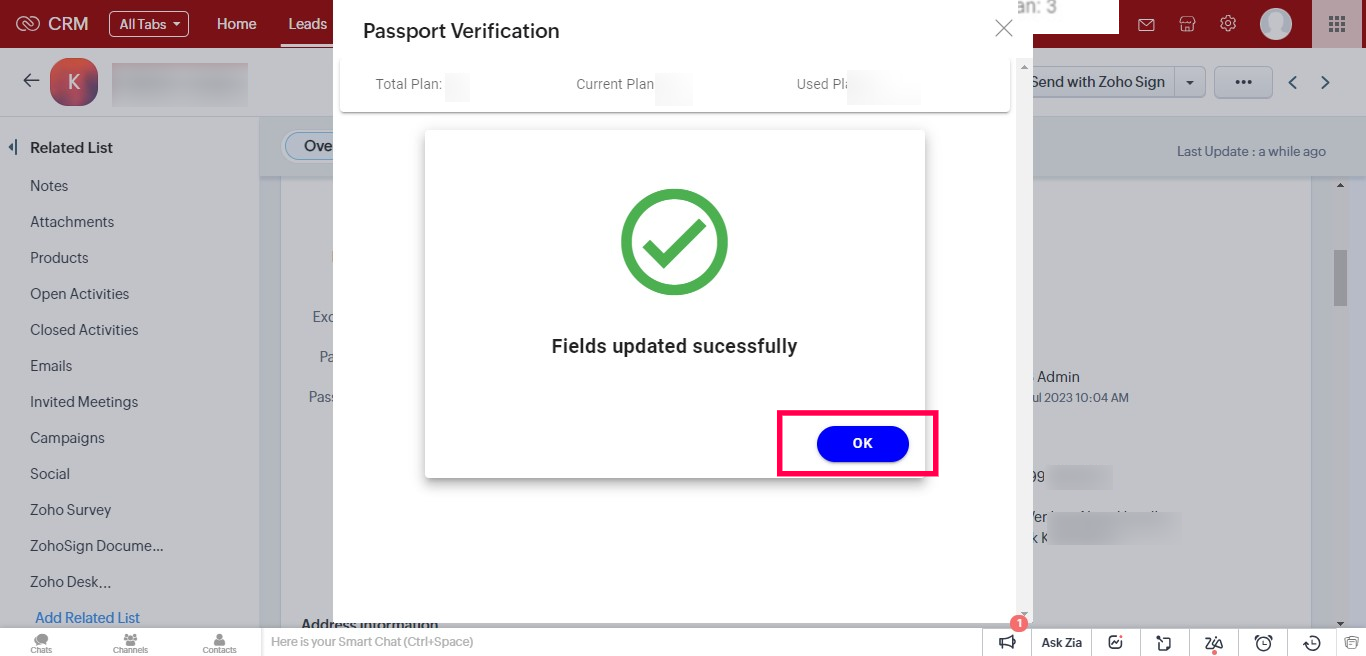
Task: Close the Passport Verification dialog
Action: [1004, 28]
